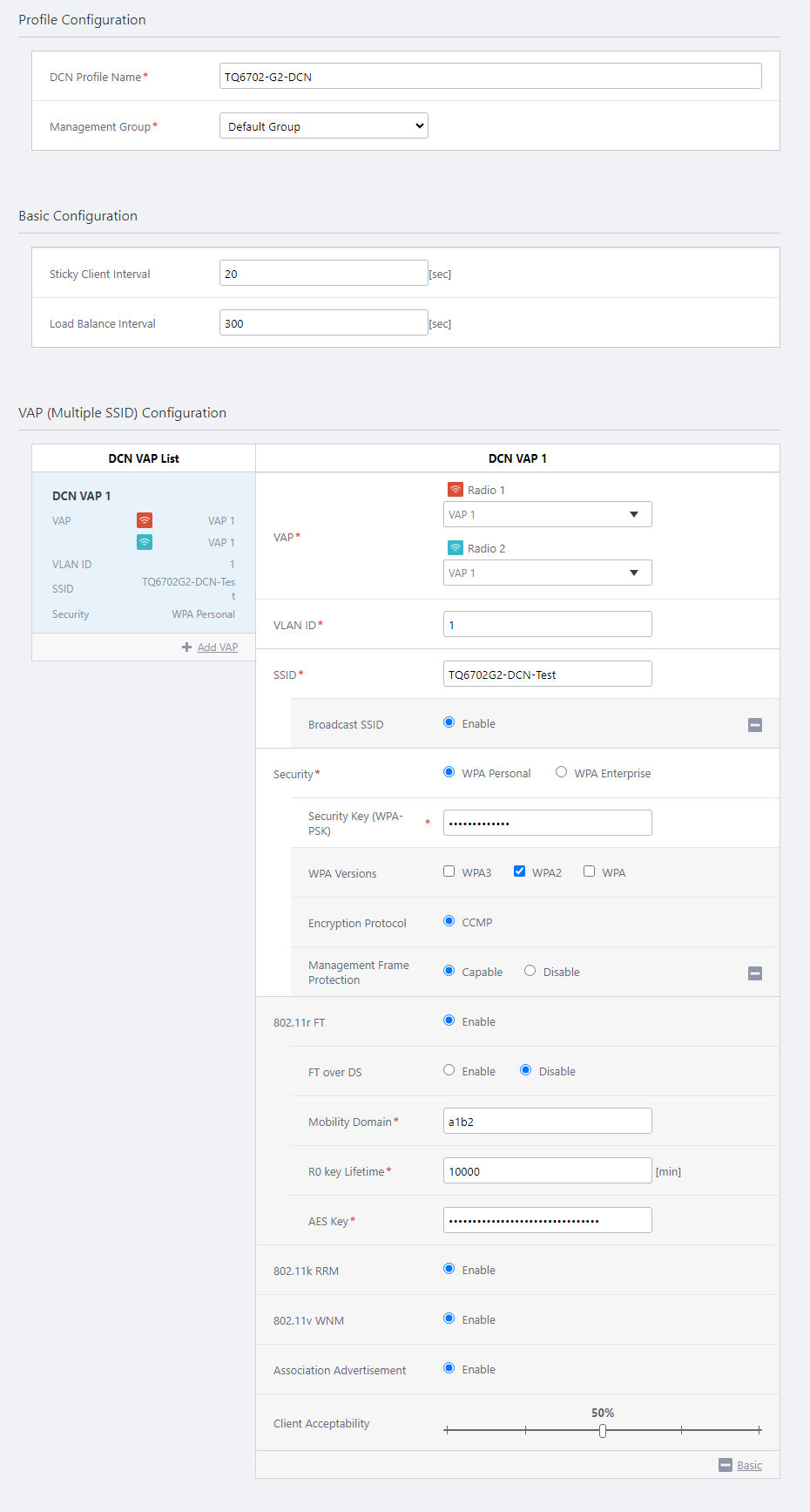This screenshot has width=810, height=1512.
Task: Click the Basic link at the bottom
Action: click(x=749, y=1466)
